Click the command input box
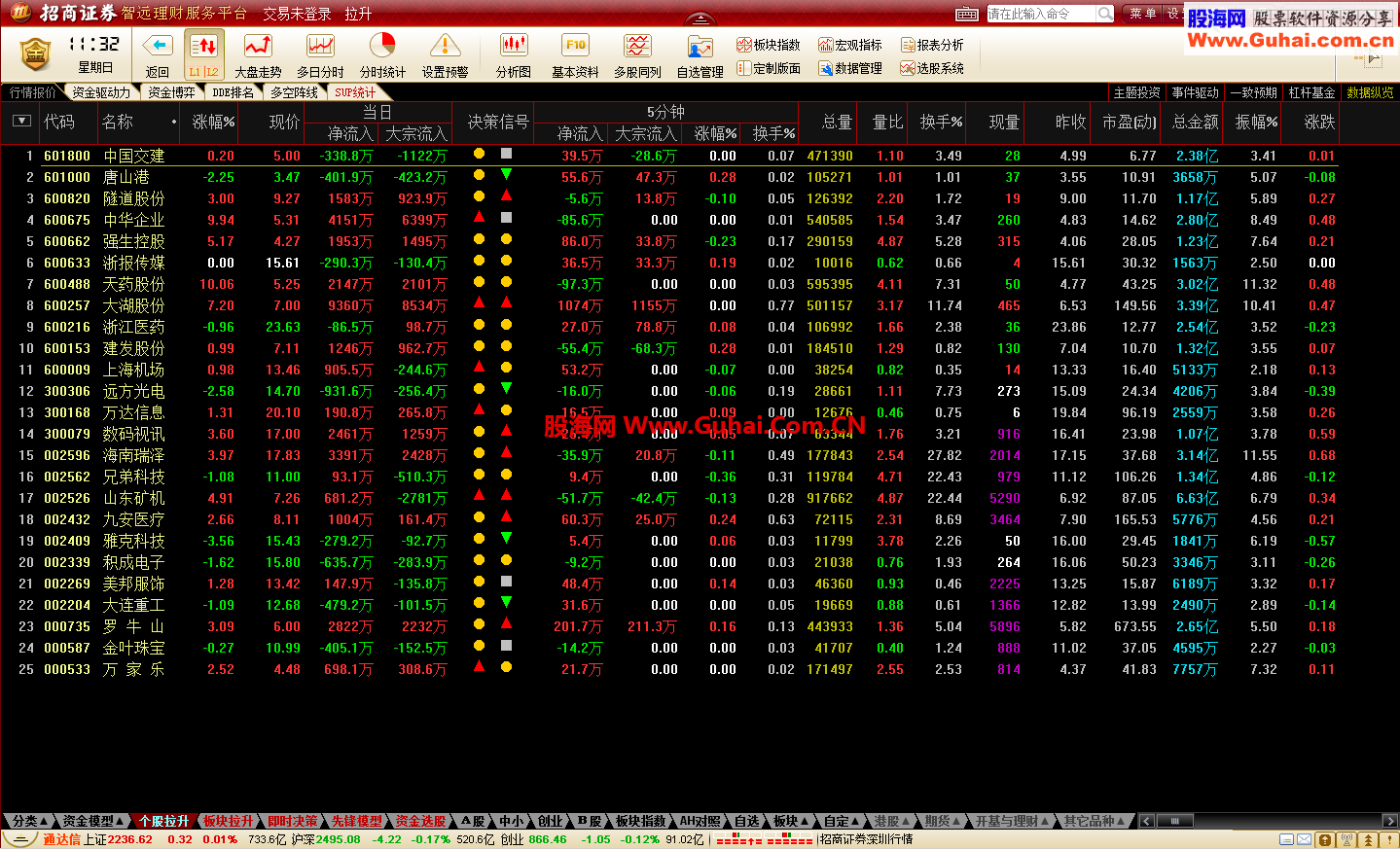This screenshot has height=850, width=1400. (x=1041, y=14)
